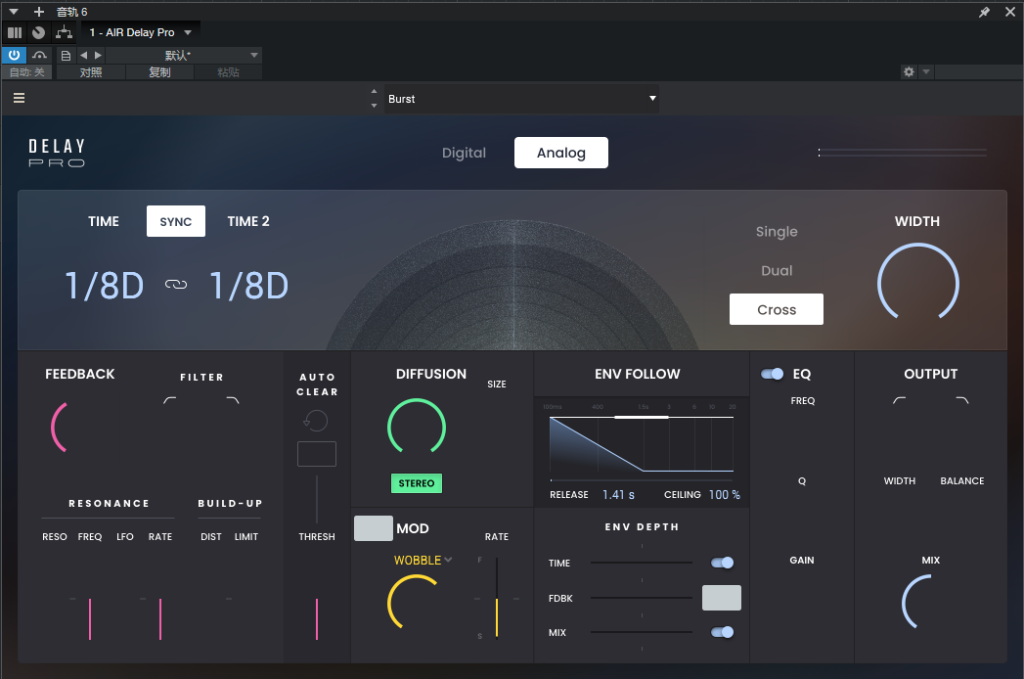1024x679 pixels.
Task: Choose Cross delay routing
Action: pyautogui.click(x=776, y=309)
